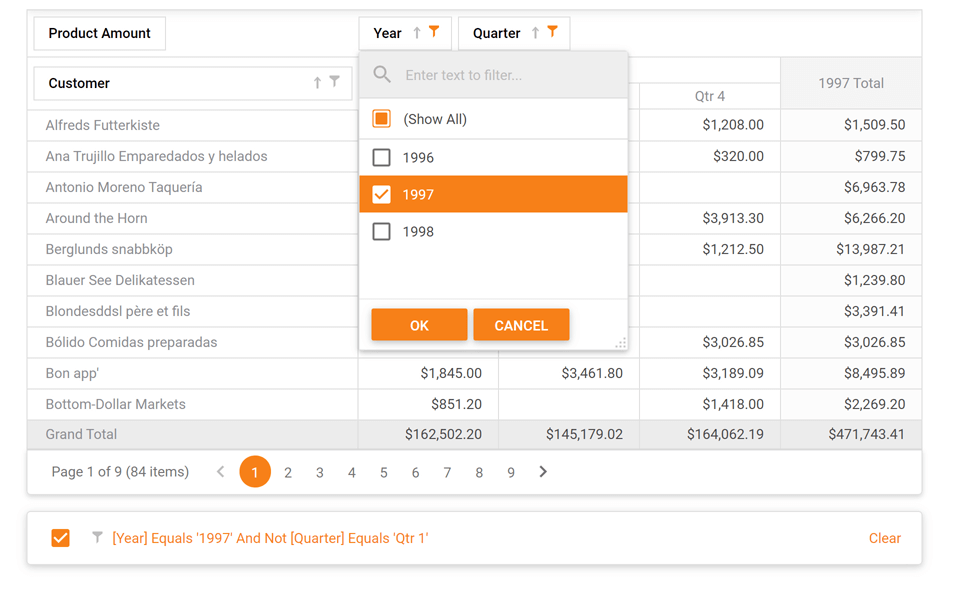Click the previous page chevron
This screenshot has width=958, height=590.
point(220,471)
